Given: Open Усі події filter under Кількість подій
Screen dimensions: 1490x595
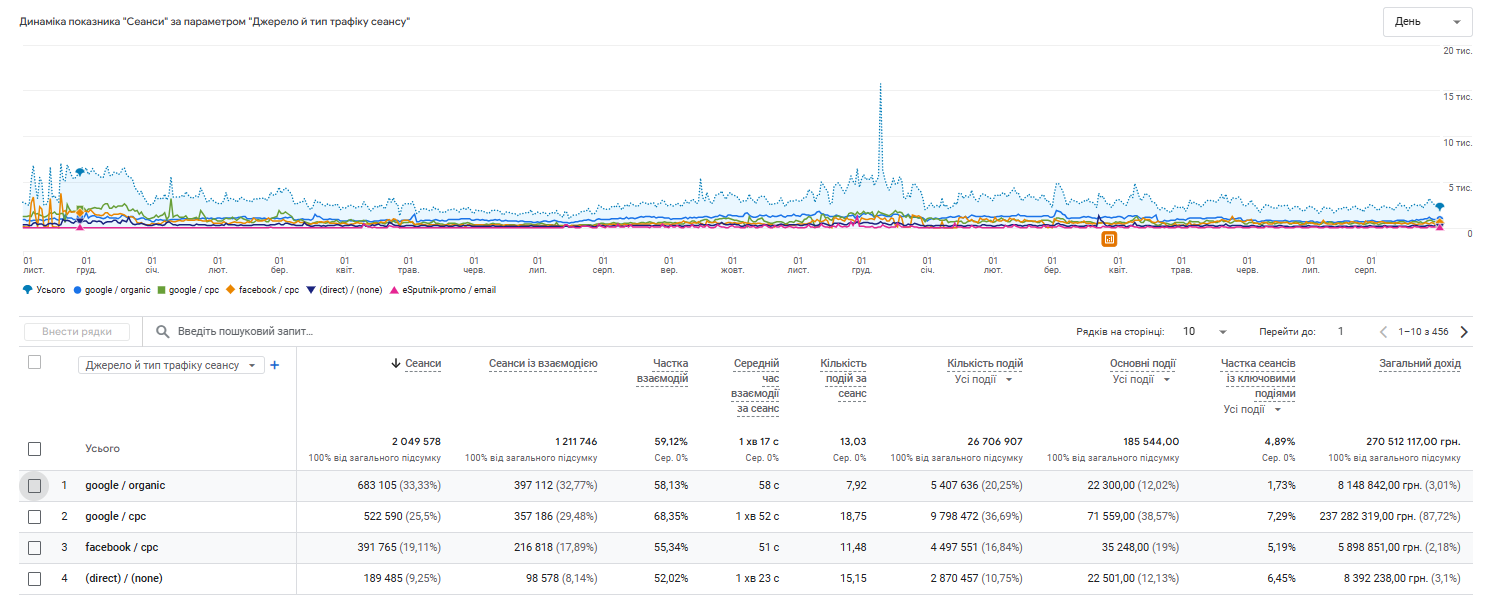Looking at the screenshot, I should tap(984, 380).
